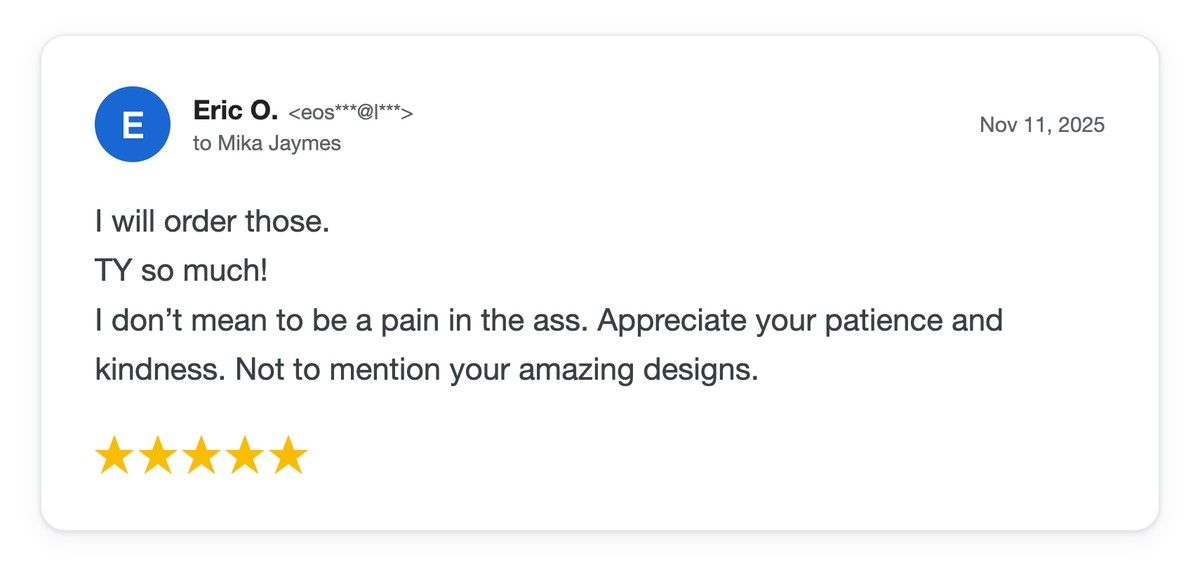The height and width of the screenshot is (577, 1200).
Task: Click the fifth gold rating star
Action: point(288,455)
